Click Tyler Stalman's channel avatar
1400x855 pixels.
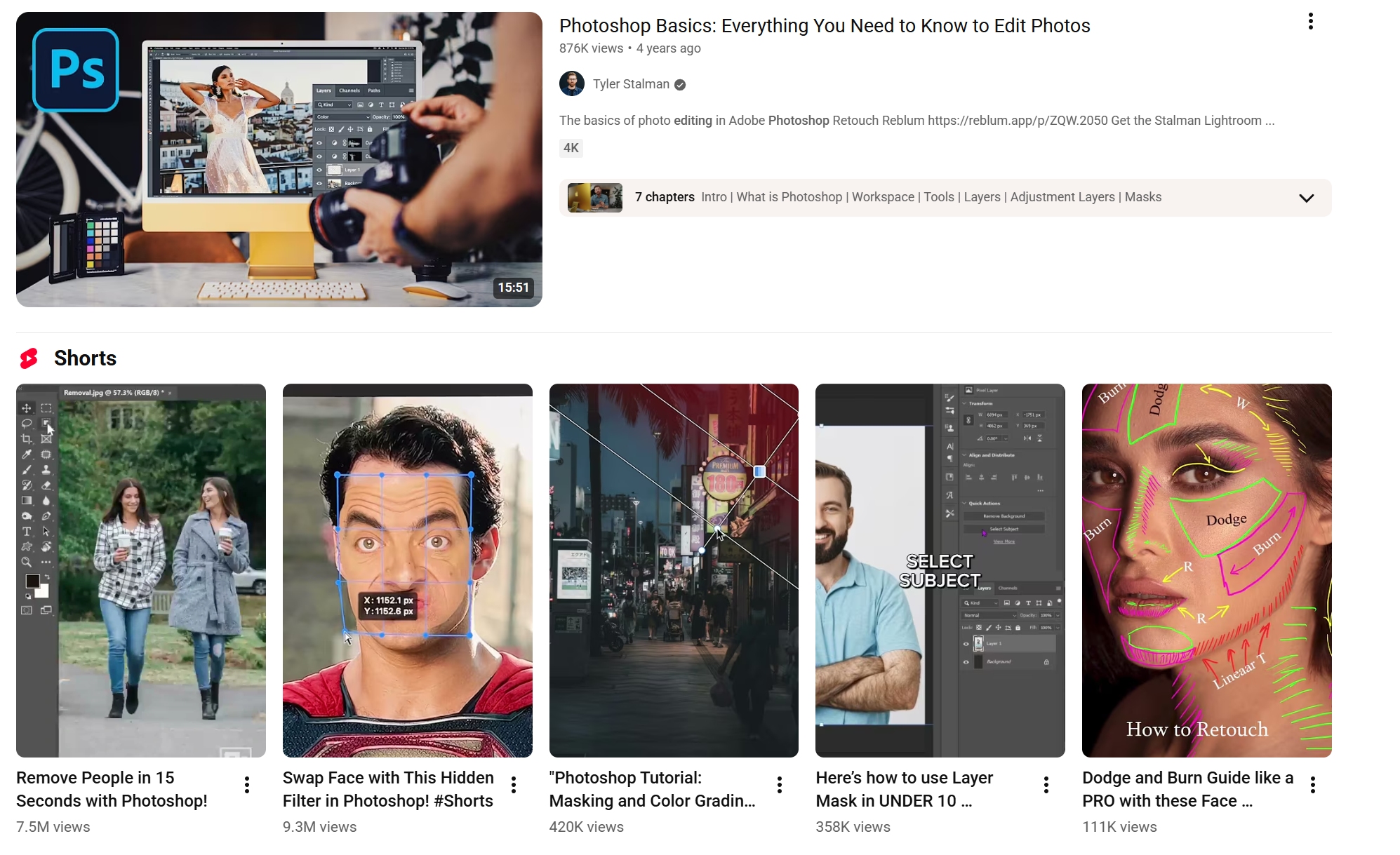[572, 84]
